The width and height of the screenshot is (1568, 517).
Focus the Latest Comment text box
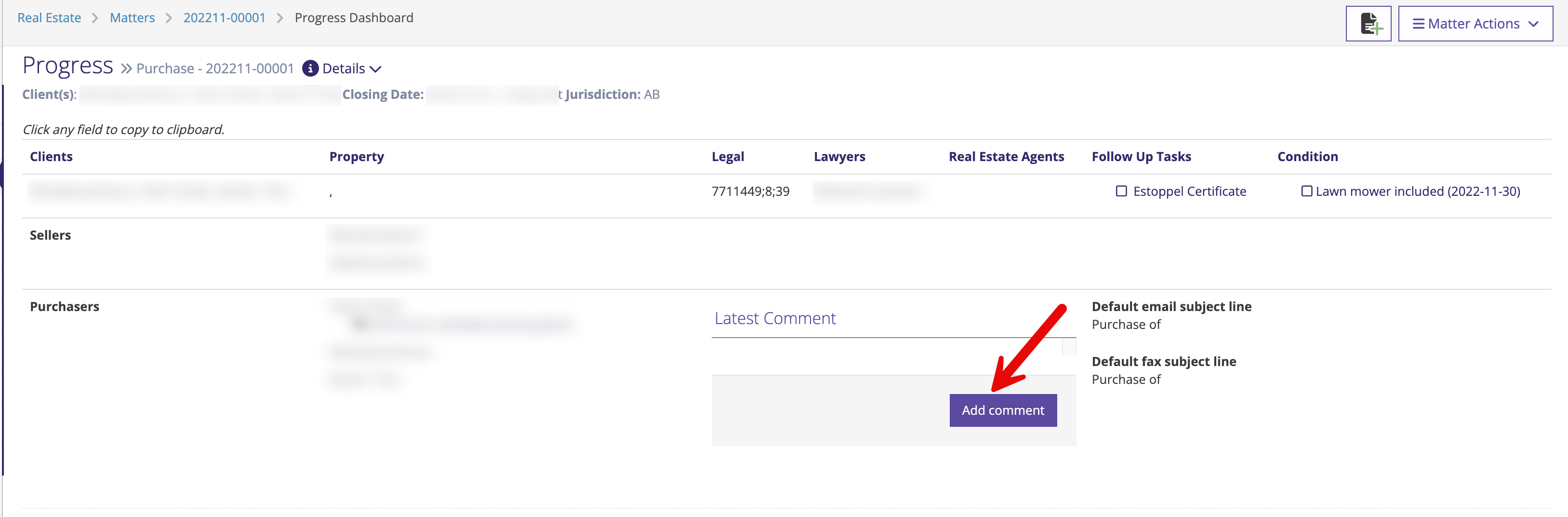pos(886,355)
